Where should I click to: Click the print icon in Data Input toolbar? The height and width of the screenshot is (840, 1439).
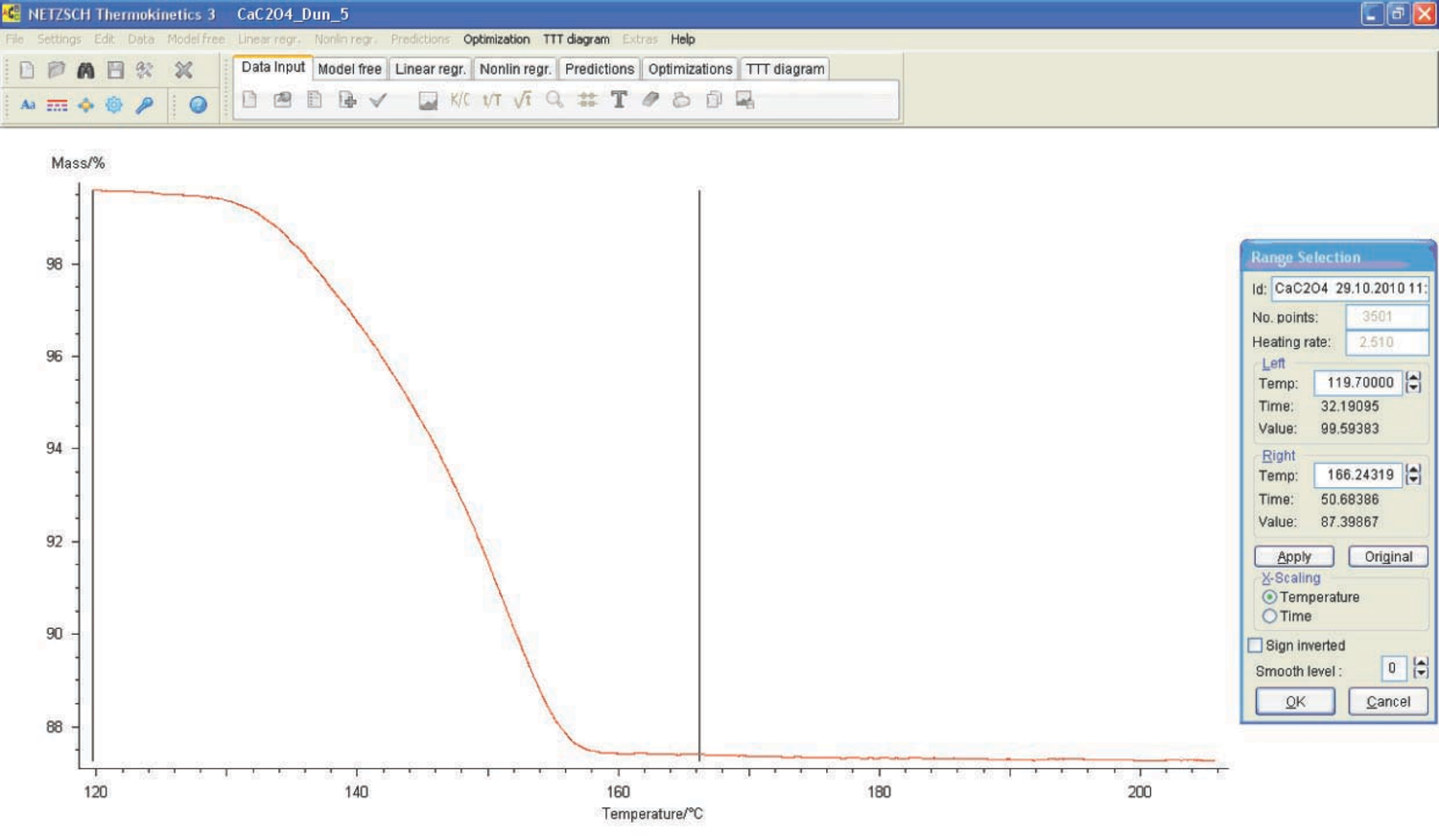[x=682, y=100]
